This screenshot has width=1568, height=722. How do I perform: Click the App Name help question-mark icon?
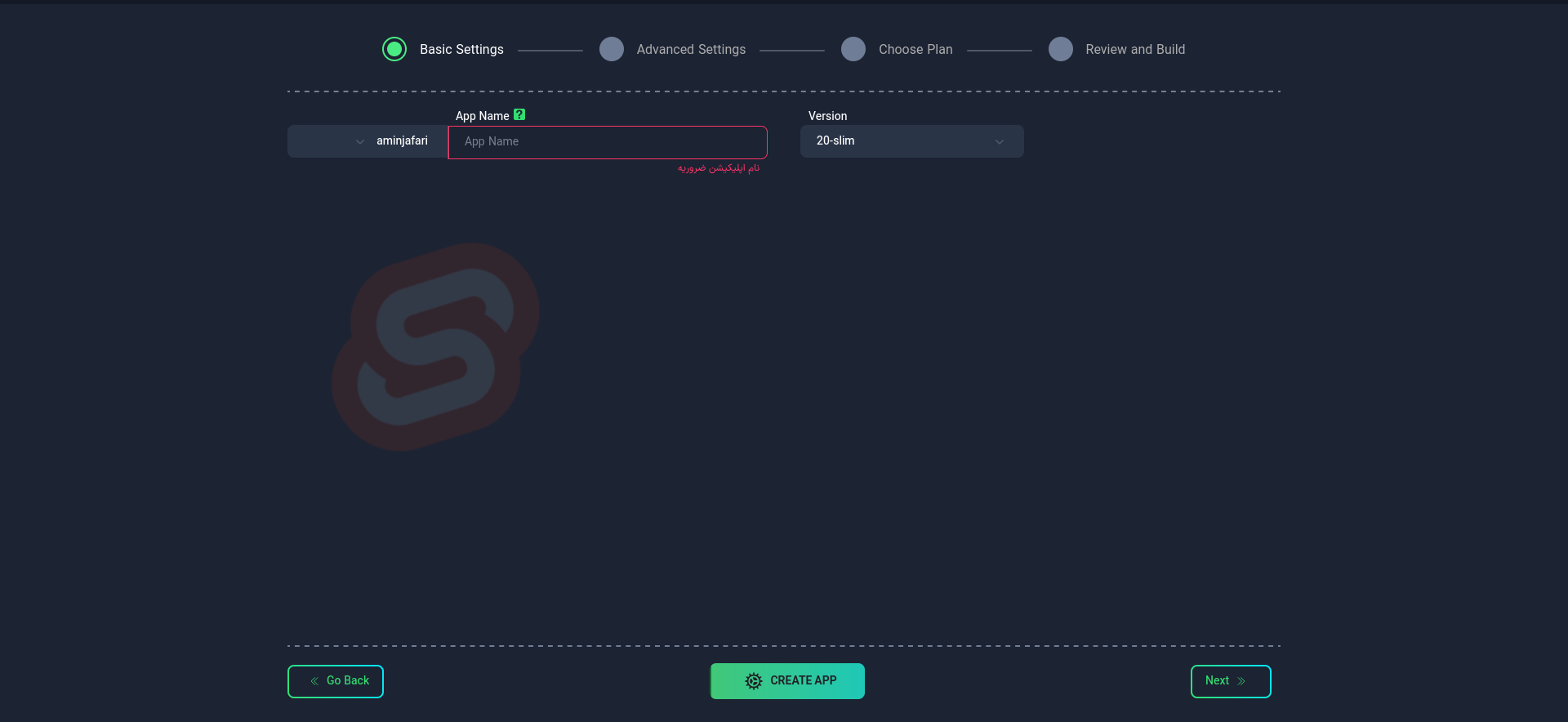click(x=519, y=115)
